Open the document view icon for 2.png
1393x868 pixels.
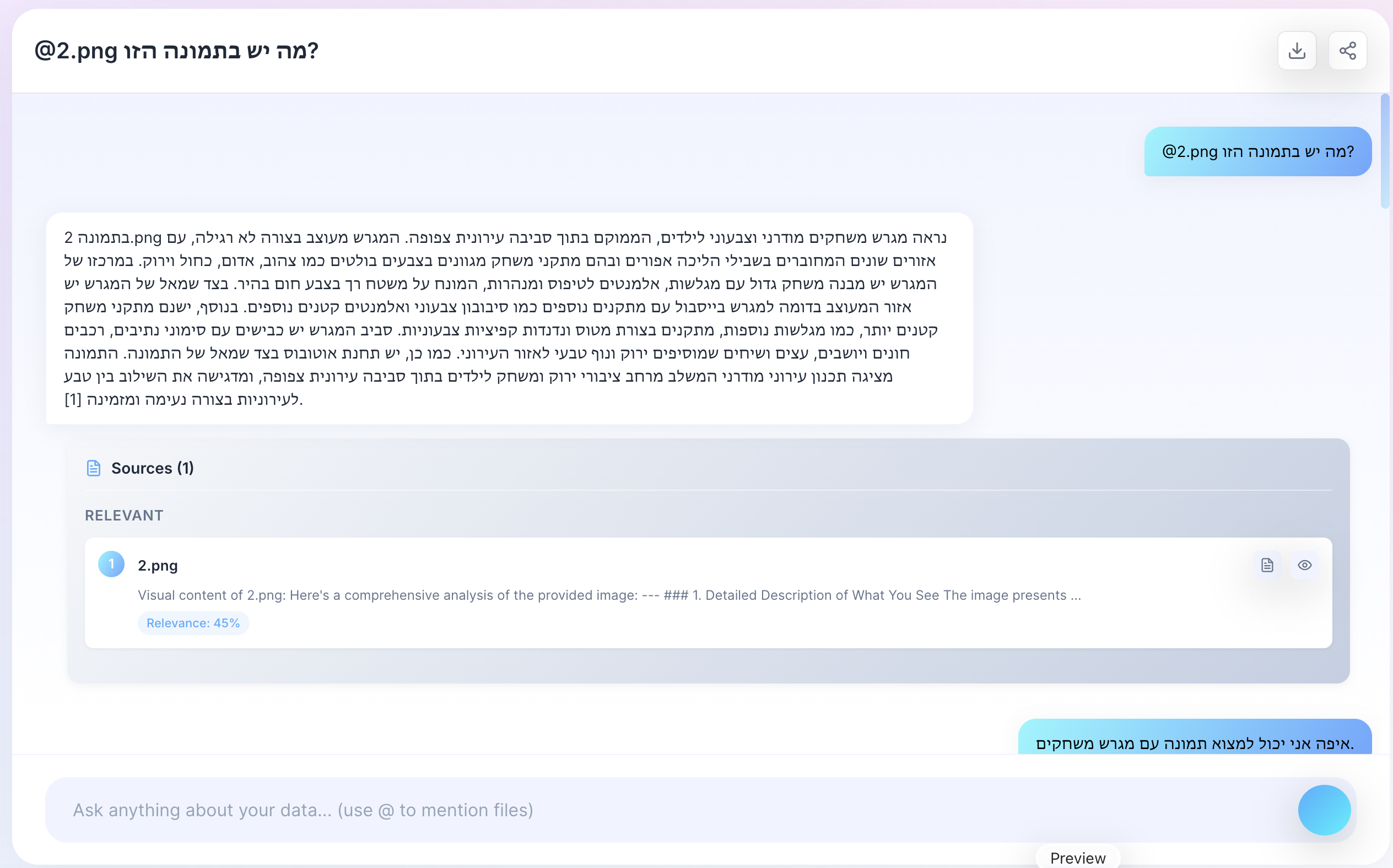[x=1267, y=565]
